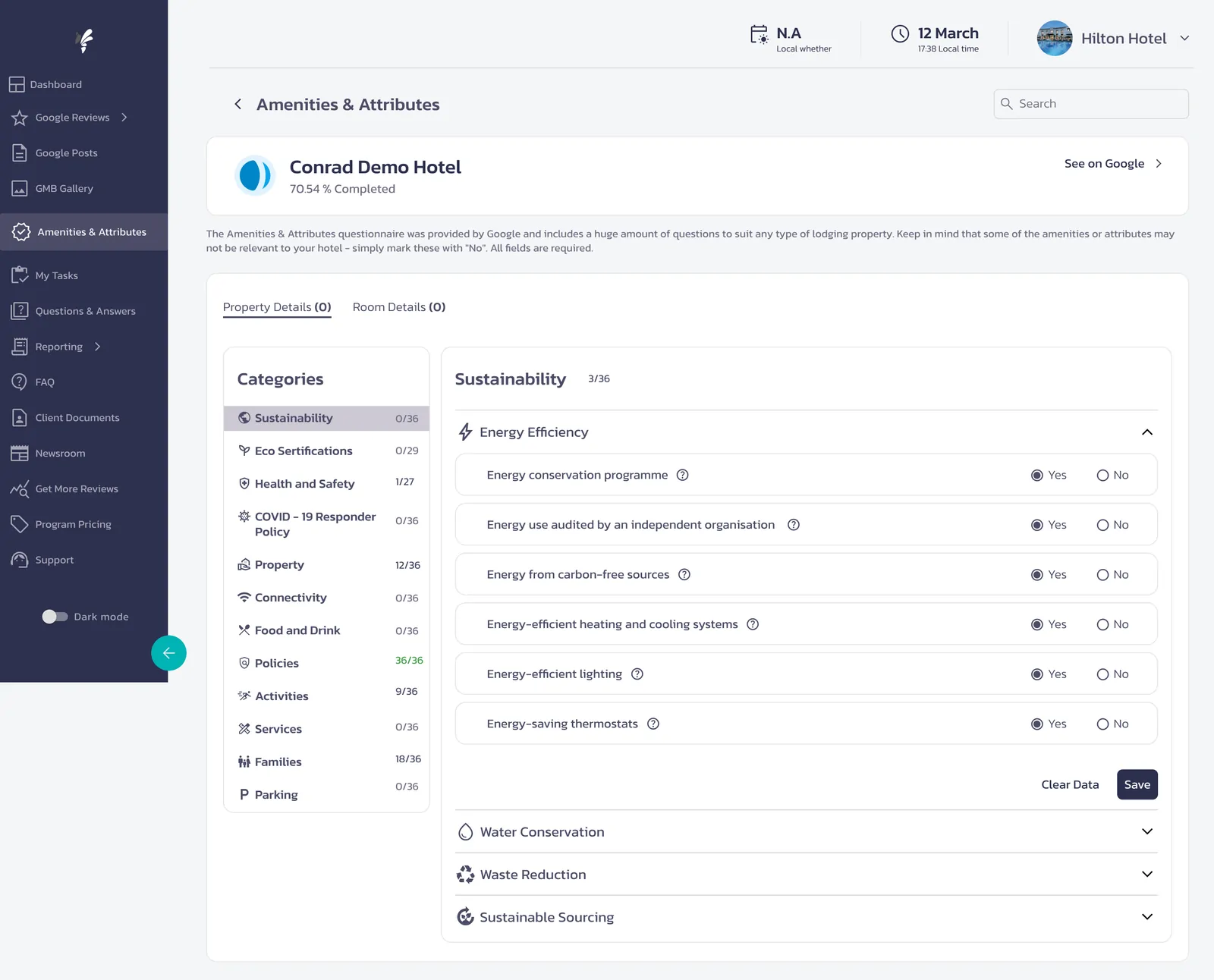Select the Policies category
The width and height of the screenshot is (1214, 980).
click(326, 663)
